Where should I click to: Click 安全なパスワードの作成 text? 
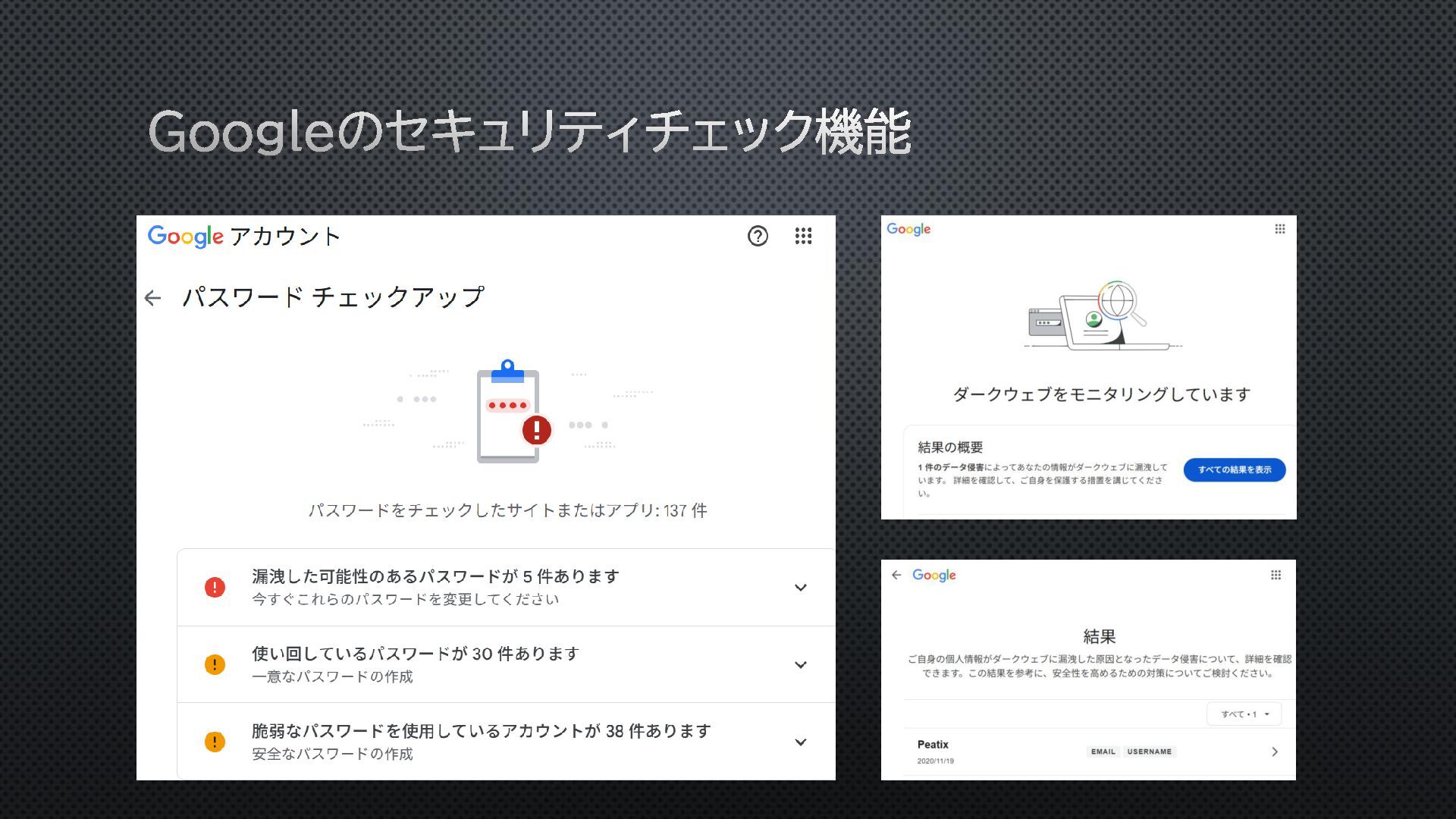click(333, 754)
